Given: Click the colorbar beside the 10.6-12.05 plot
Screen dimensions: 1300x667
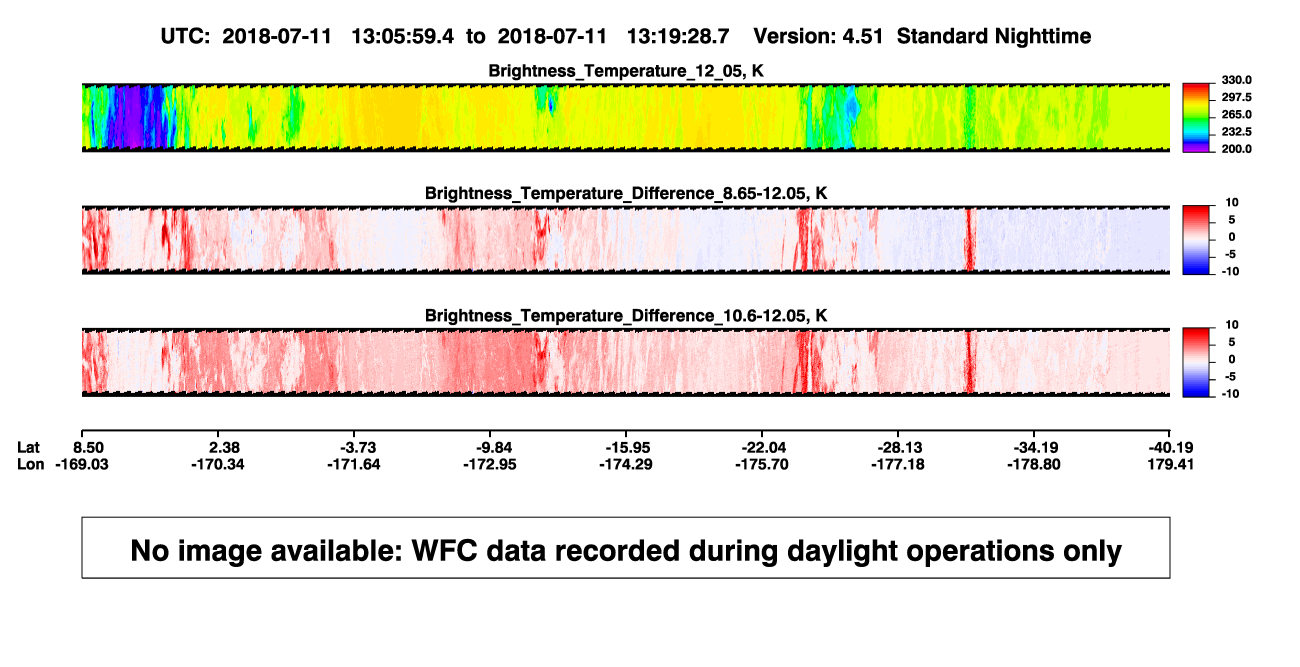Looking at the screenshot, I should 1196,362.
